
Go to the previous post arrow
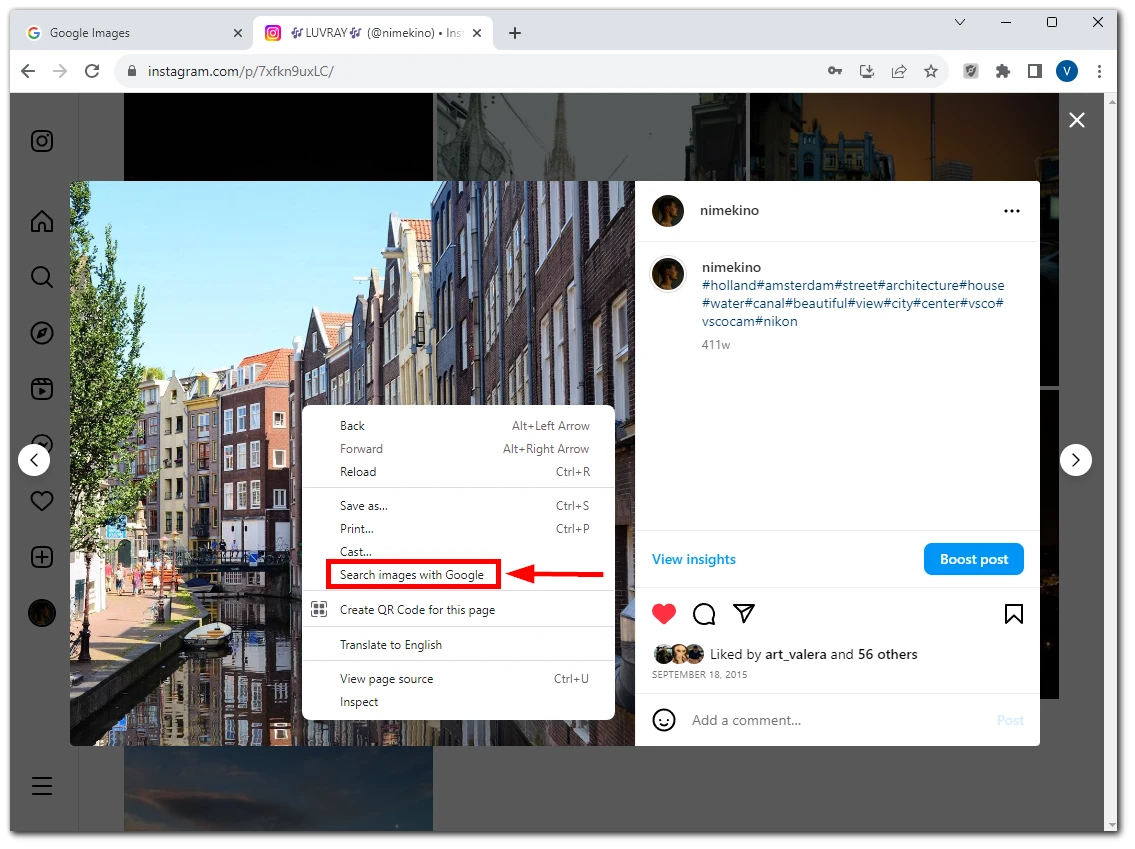[x=34, y=460]
